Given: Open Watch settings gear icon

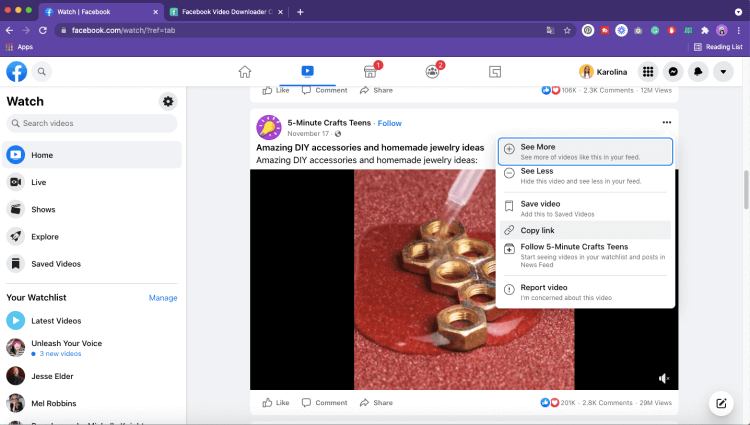Looking at the screenshot, I should (168, 101).
